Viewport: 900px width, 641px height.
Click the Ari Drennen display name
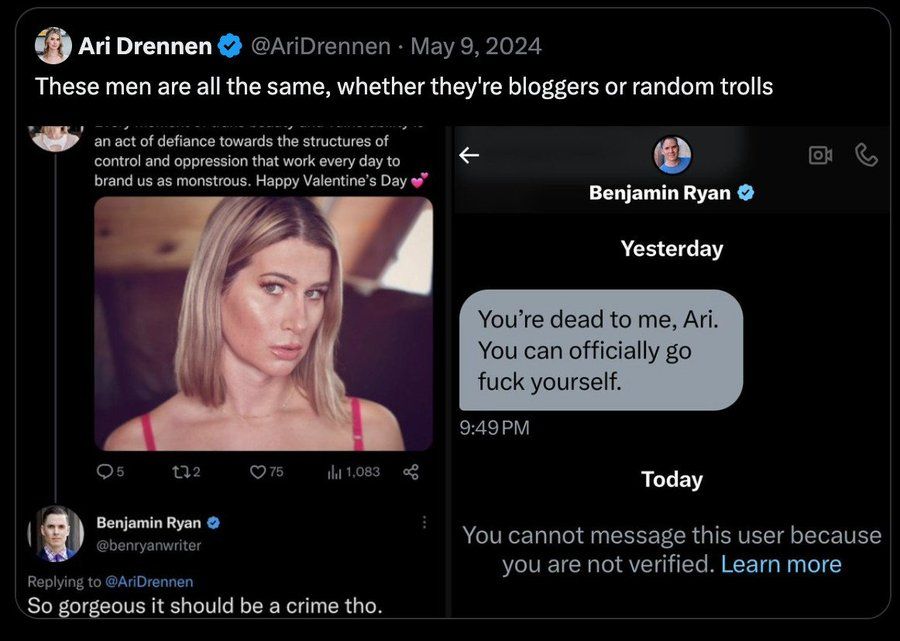point(145,46)
